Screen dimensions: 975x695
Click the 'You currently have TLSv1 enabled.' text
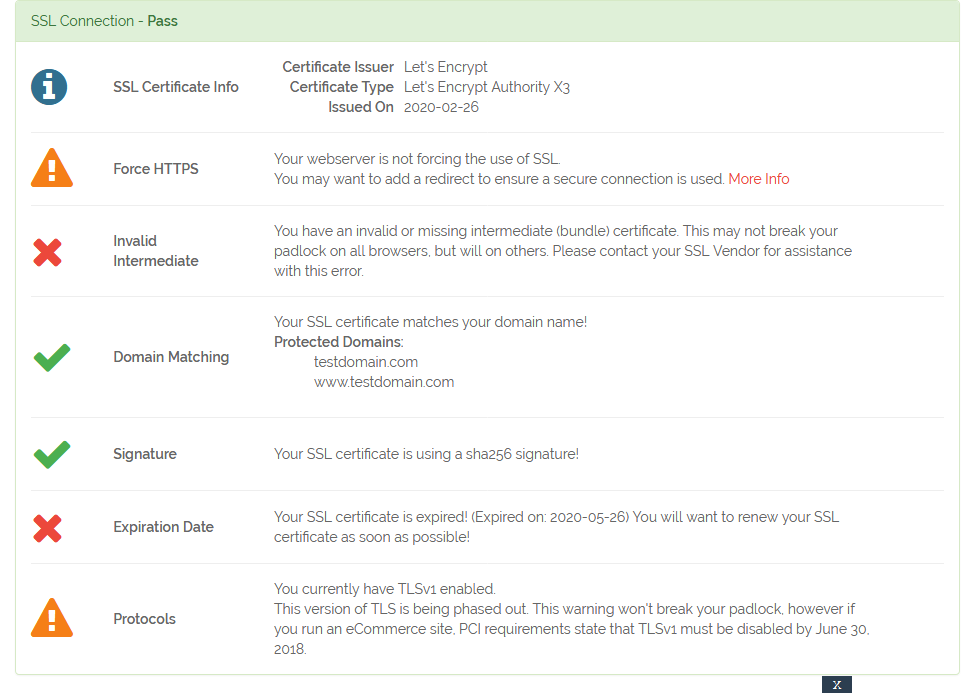385,589
